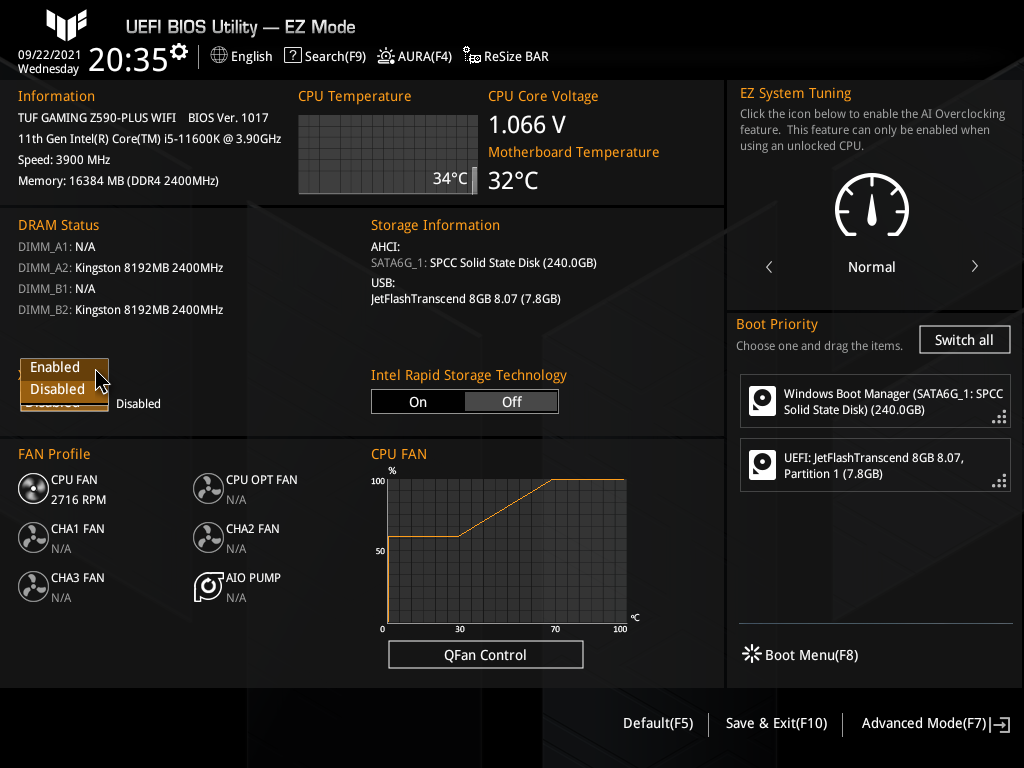Click drag handle on Windows Boot Manager entry
The height and width of the screenshot is (768, 1024).
point(999,417)
